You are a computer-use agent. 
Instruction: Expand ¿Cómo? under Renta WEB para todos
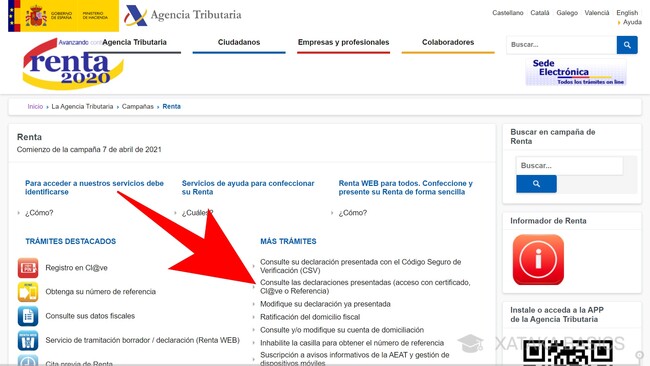[353, 213]
